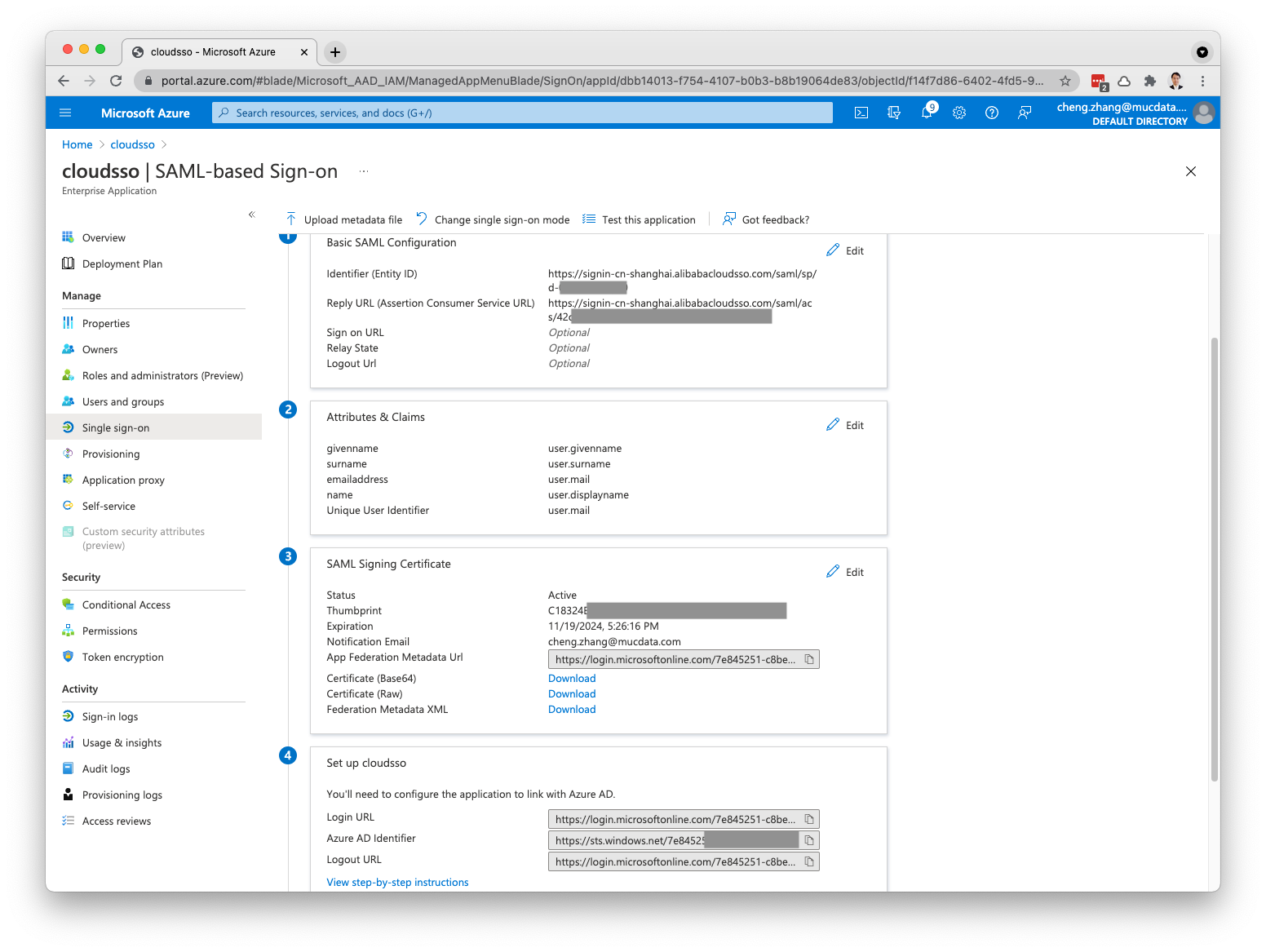Open the notifications bell icon

(x=927, y=113)
